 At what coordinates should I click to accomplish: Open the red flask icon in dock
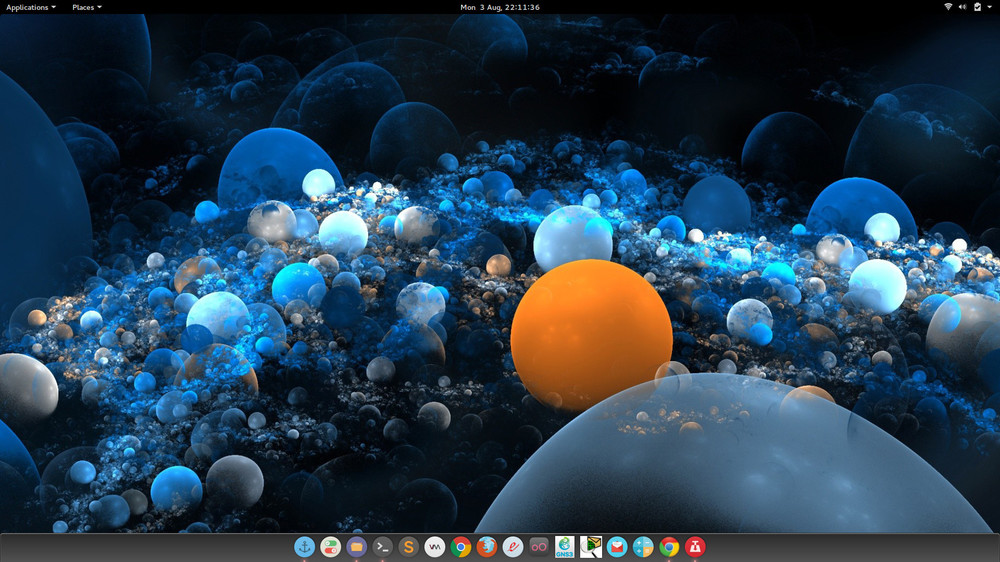tap(695, 547)
